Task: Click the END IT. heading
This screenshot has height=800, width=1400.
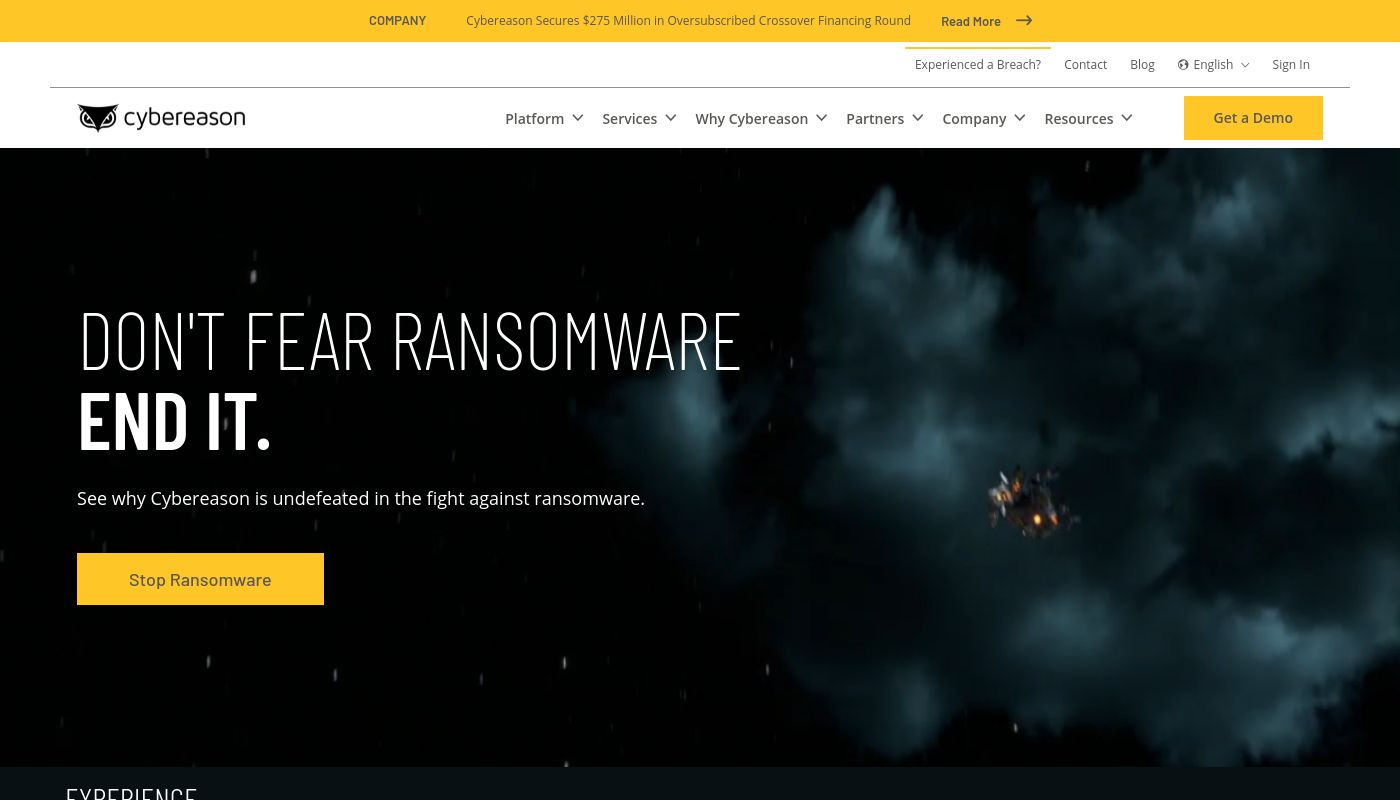Action: (174, 421)
